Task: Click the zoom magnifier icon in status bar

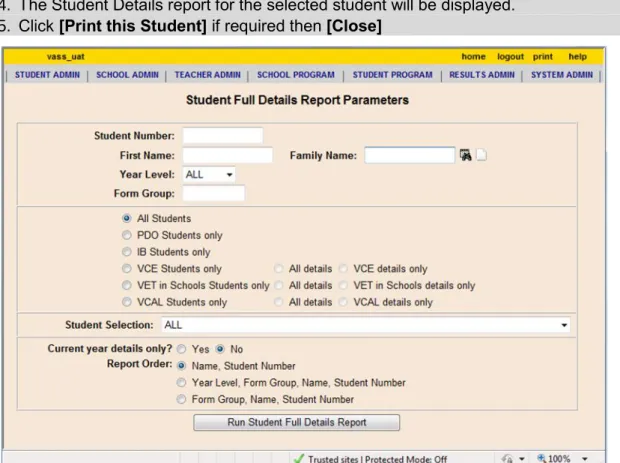Action: click(541, 458)
